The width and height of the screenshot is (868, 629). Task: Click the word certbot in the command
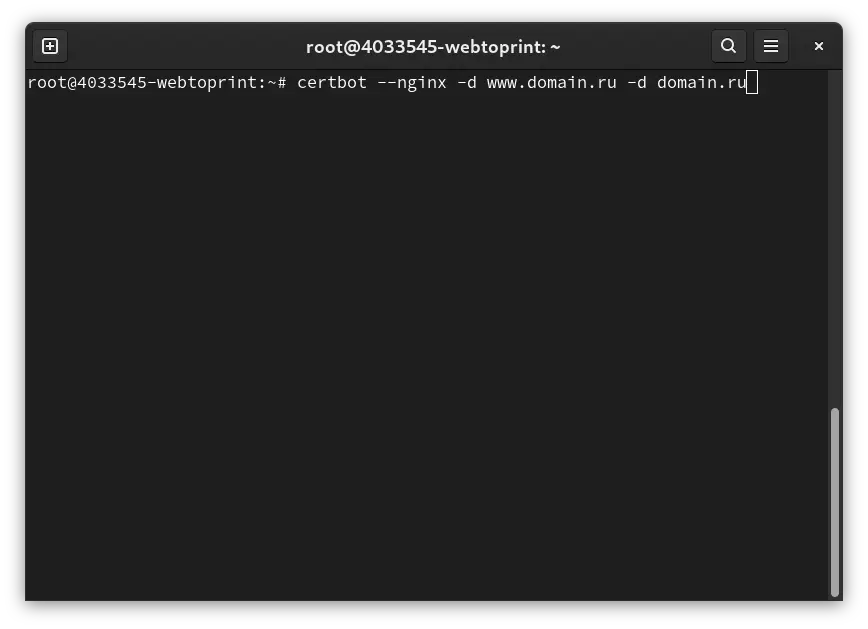click(x=332, y=83)
